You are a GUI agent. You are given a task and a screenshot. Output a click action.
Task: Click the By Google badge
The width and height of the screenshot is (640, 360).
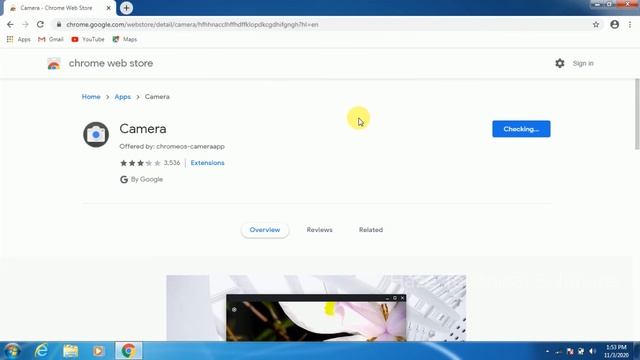(141, 179)
